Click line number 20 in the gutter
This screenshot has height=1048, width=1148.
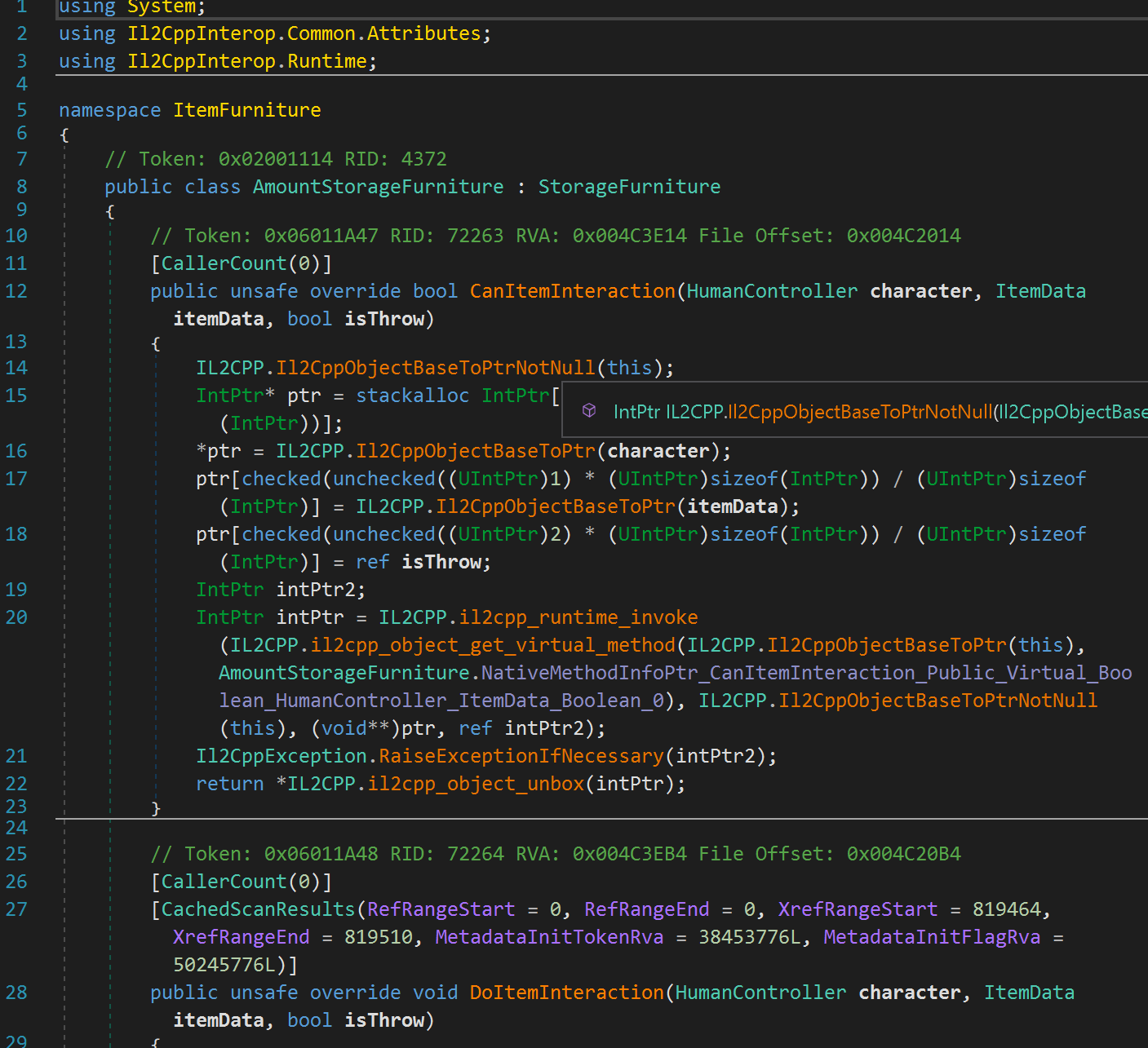tap(16, 617)
